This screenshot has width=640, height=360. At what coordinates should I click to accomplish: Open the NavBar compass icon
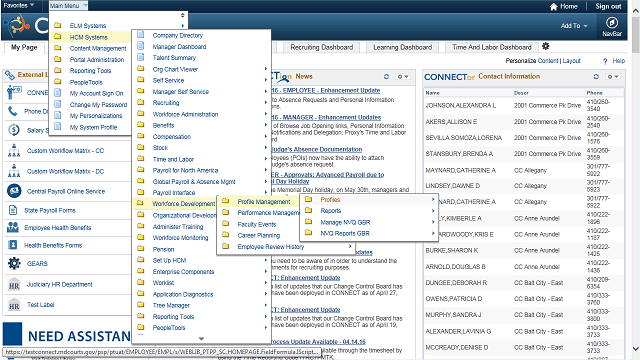tap(611, 22)
